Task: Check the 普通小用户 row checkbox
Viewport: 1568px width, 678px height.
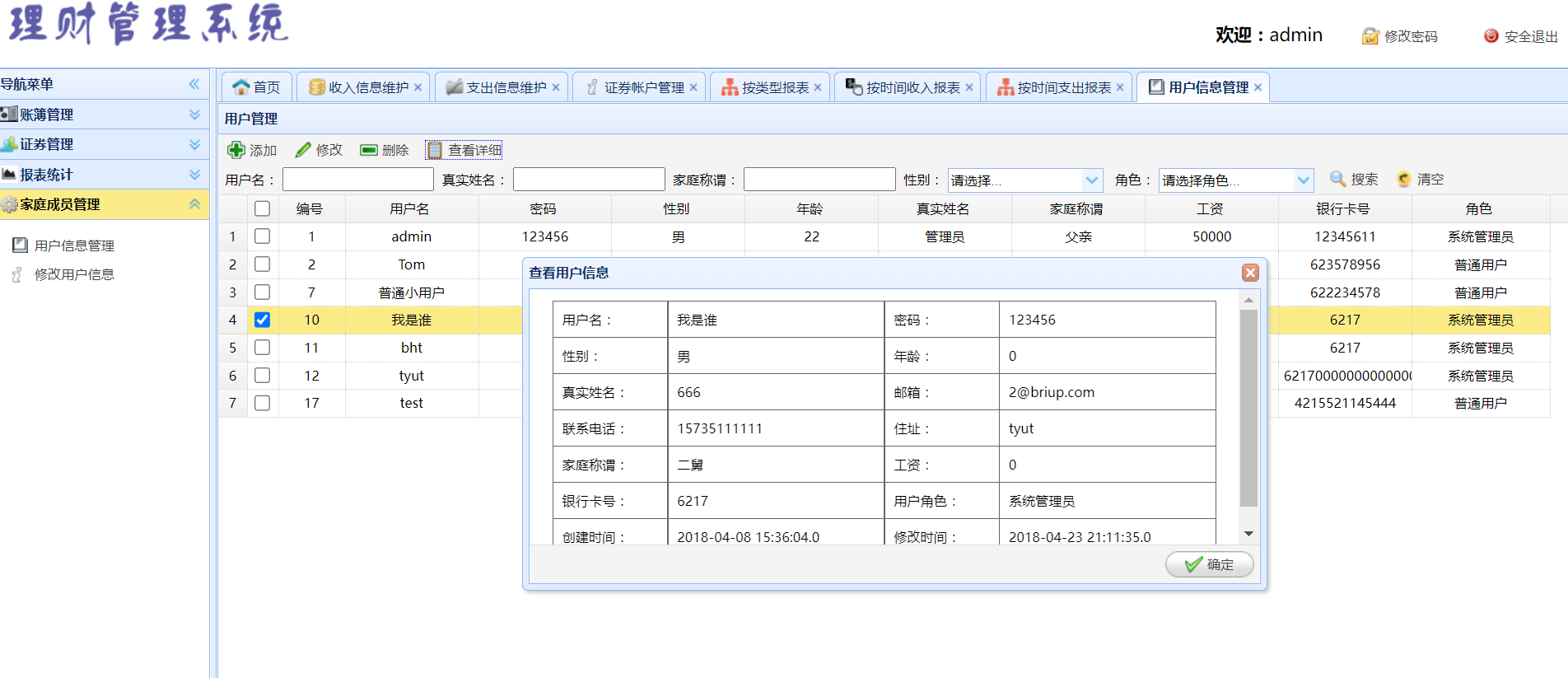Action: (x=262, y=292)
